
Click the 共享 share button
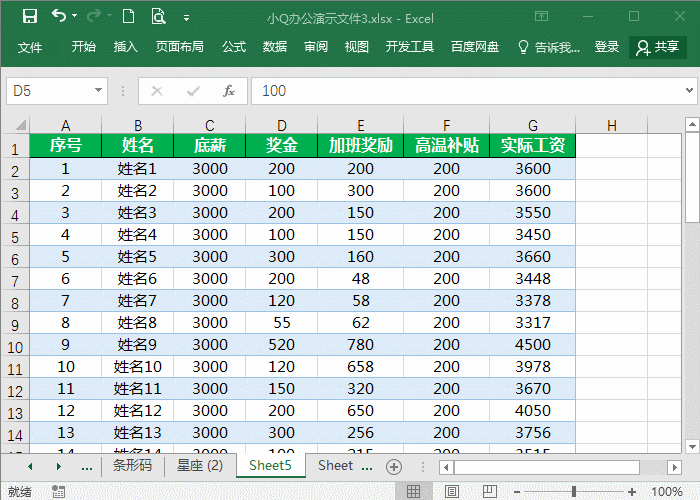click(658, 47)
